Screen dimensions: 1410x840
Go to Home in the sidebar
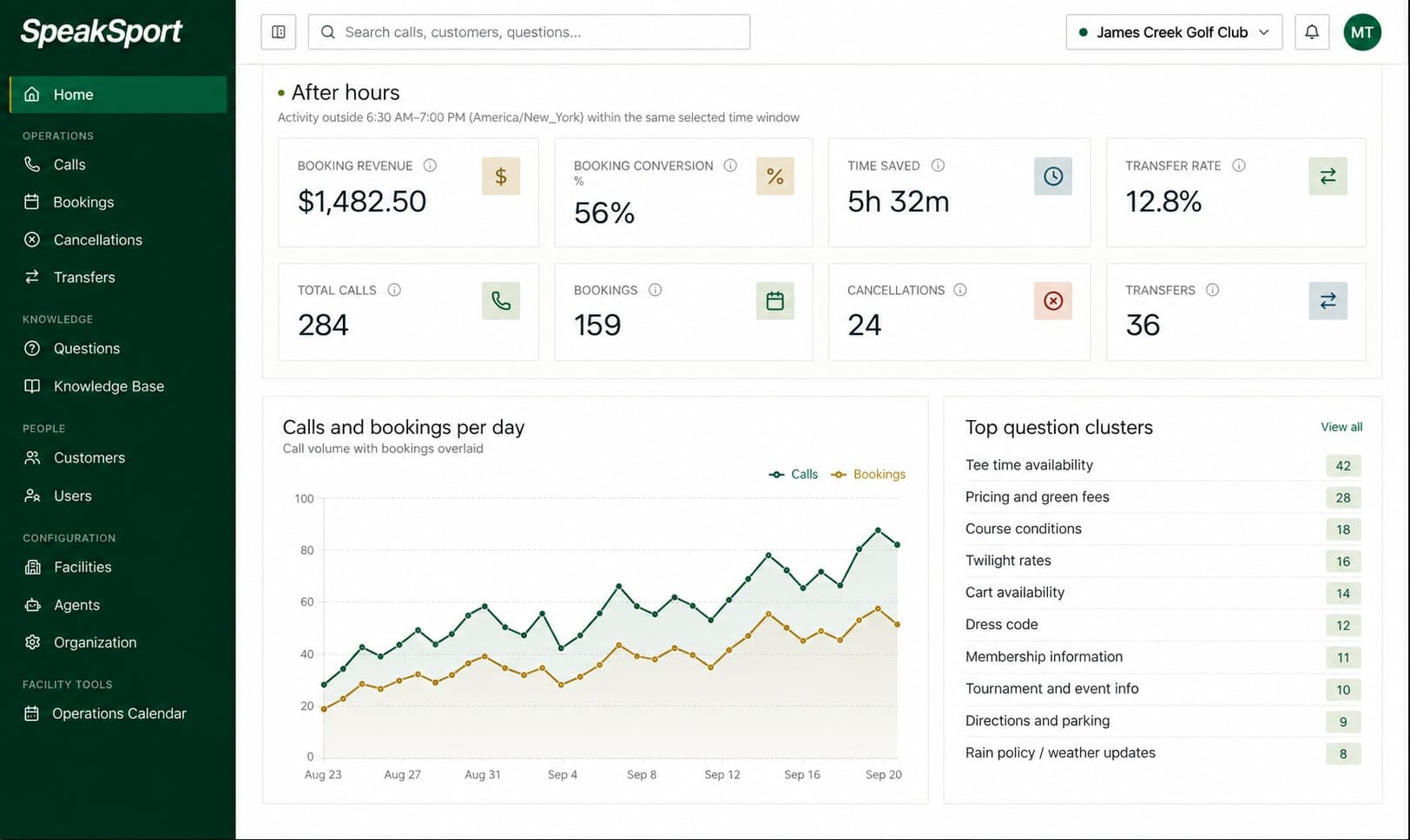118,95
